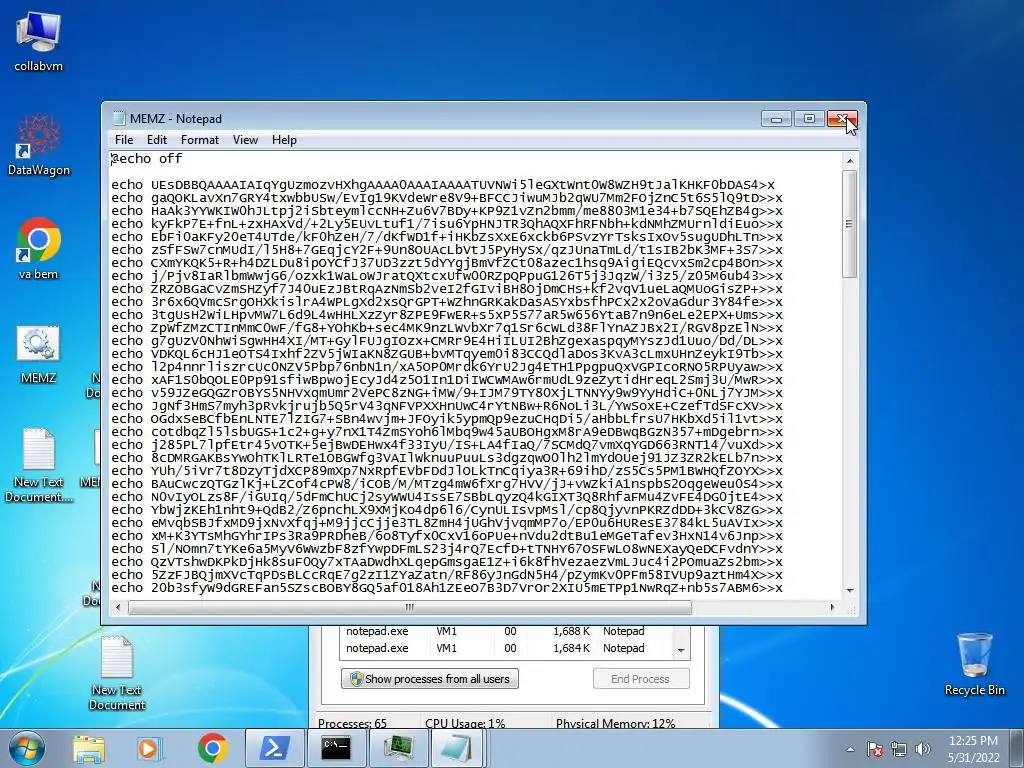Open Windows Explorer from the taskbar
1024x768 pixels.
pos(88,748)
